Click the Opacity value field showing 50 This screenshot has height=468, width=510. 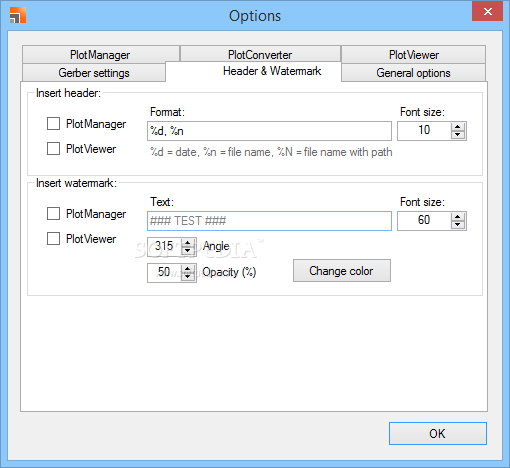(164, 273)
